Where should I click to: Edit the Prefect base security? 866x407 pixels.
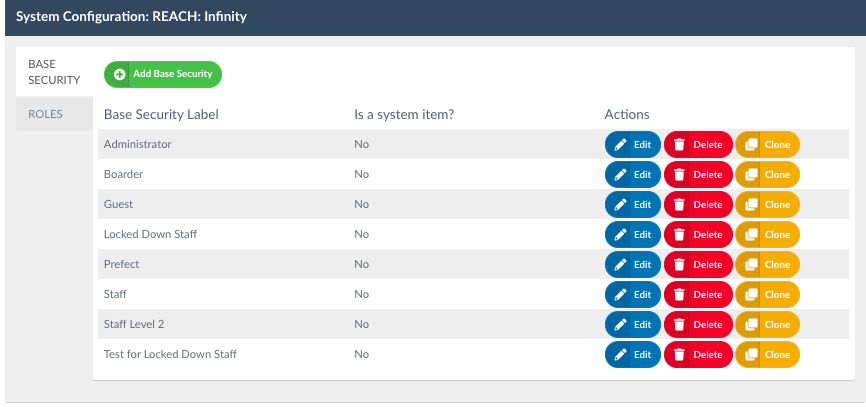[x=632, y=265]
